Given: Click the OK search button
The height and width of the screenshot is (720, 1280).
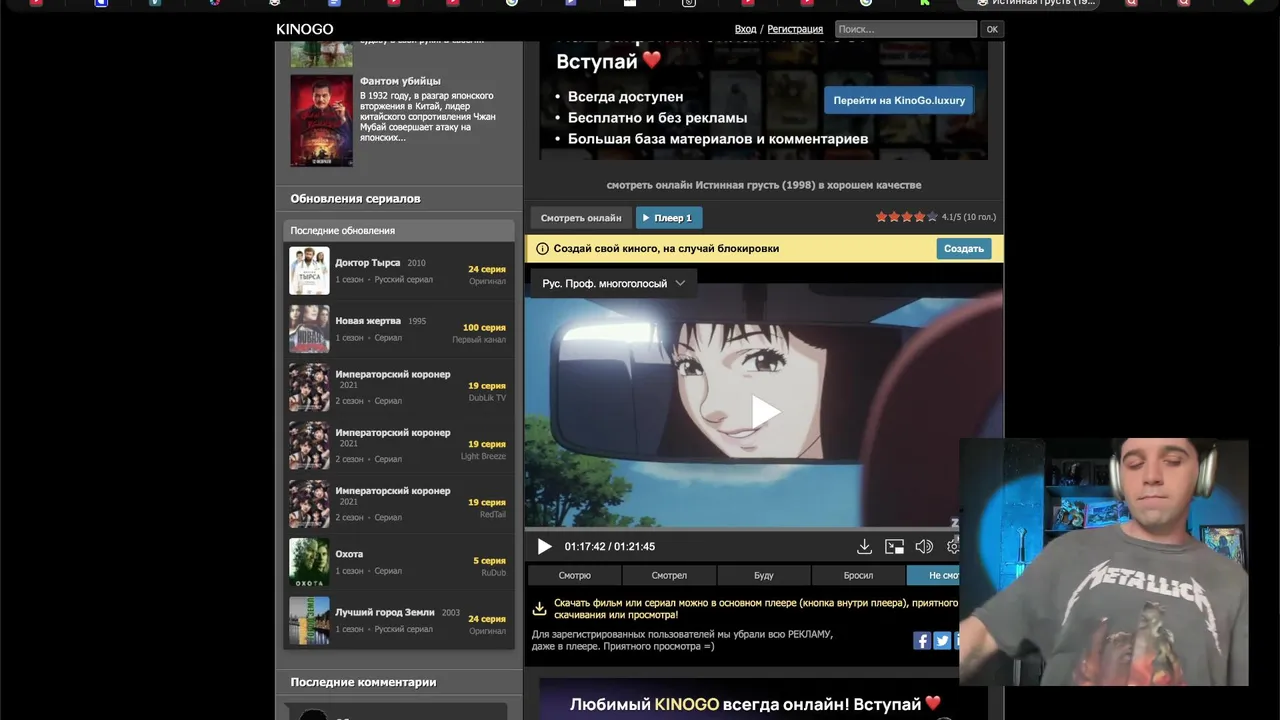Looking at the screenshot, I should pos(992,29).
